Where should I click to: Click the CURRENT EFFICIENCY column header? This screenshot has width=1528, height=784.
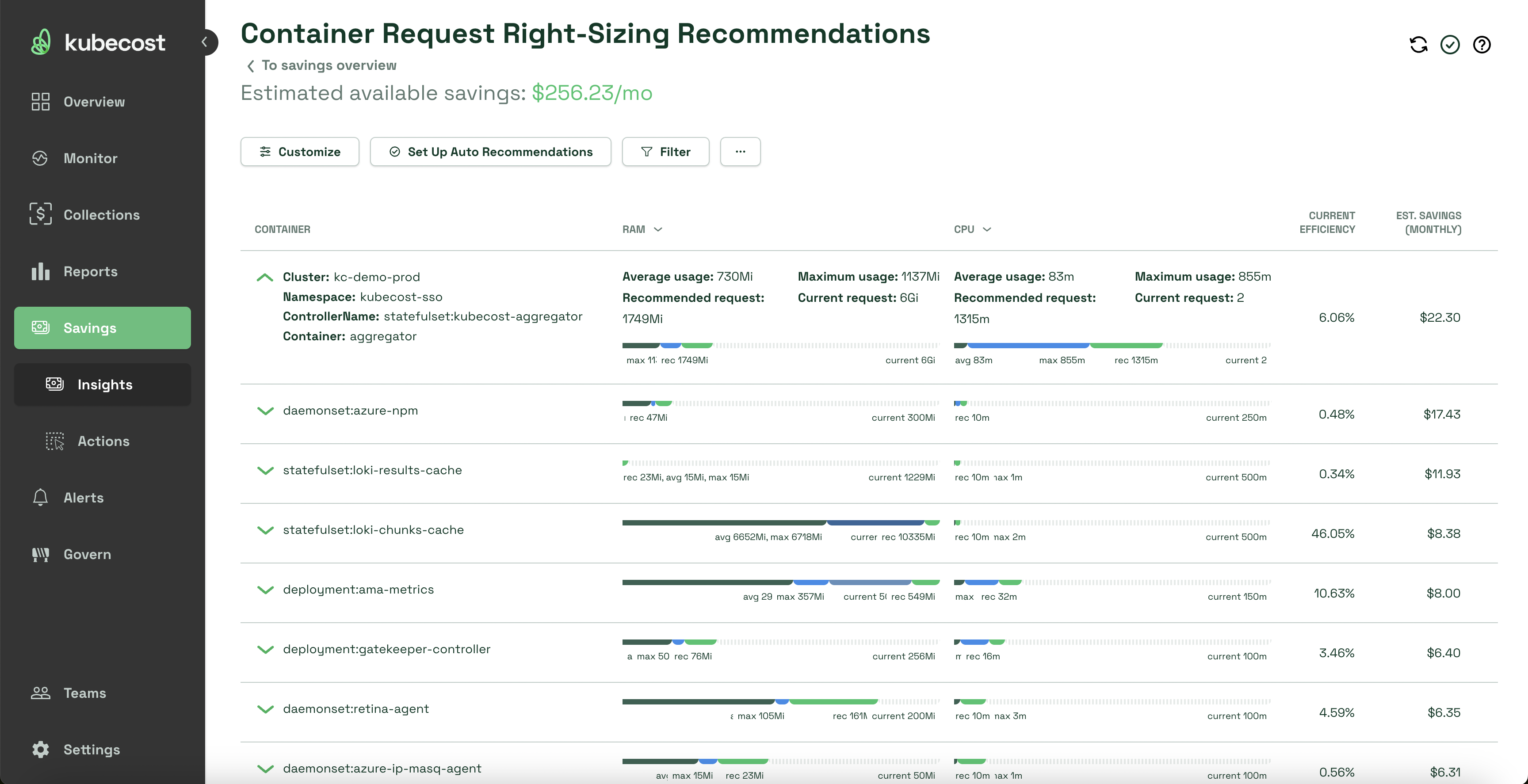pos(1327,222)
